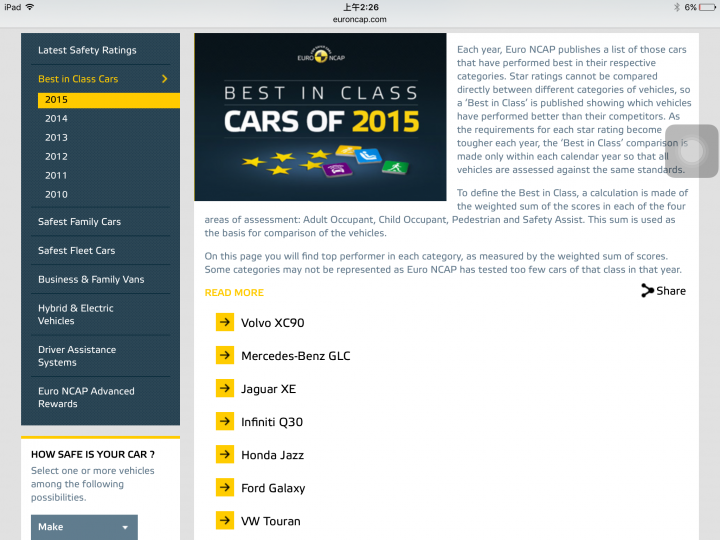Viewport: 720px width, 540px height.
Task: Click the arrow icon beside Honda Jazz
Action: tap(225, 455)
